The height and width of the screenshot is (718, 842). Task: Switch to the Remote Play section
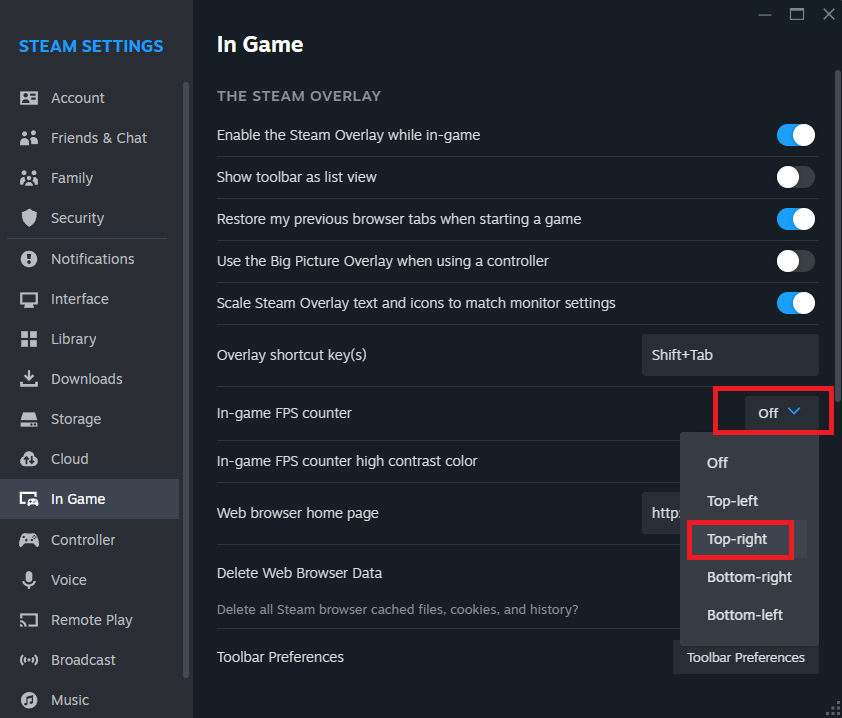pyautogui.click(x=91, y=620)
